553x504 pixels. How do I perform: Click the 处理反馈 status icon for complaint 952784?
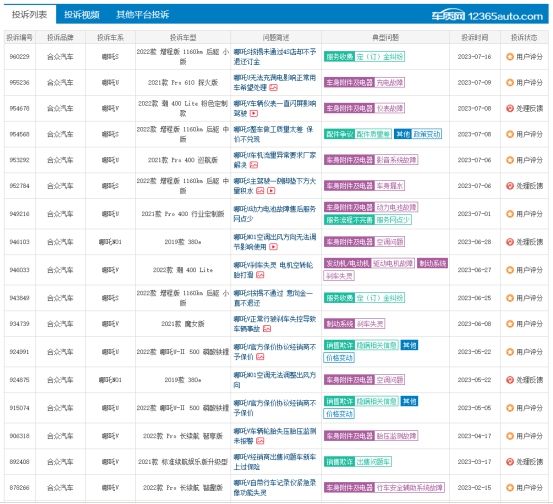pyautogui.click(x=510, y=186)
